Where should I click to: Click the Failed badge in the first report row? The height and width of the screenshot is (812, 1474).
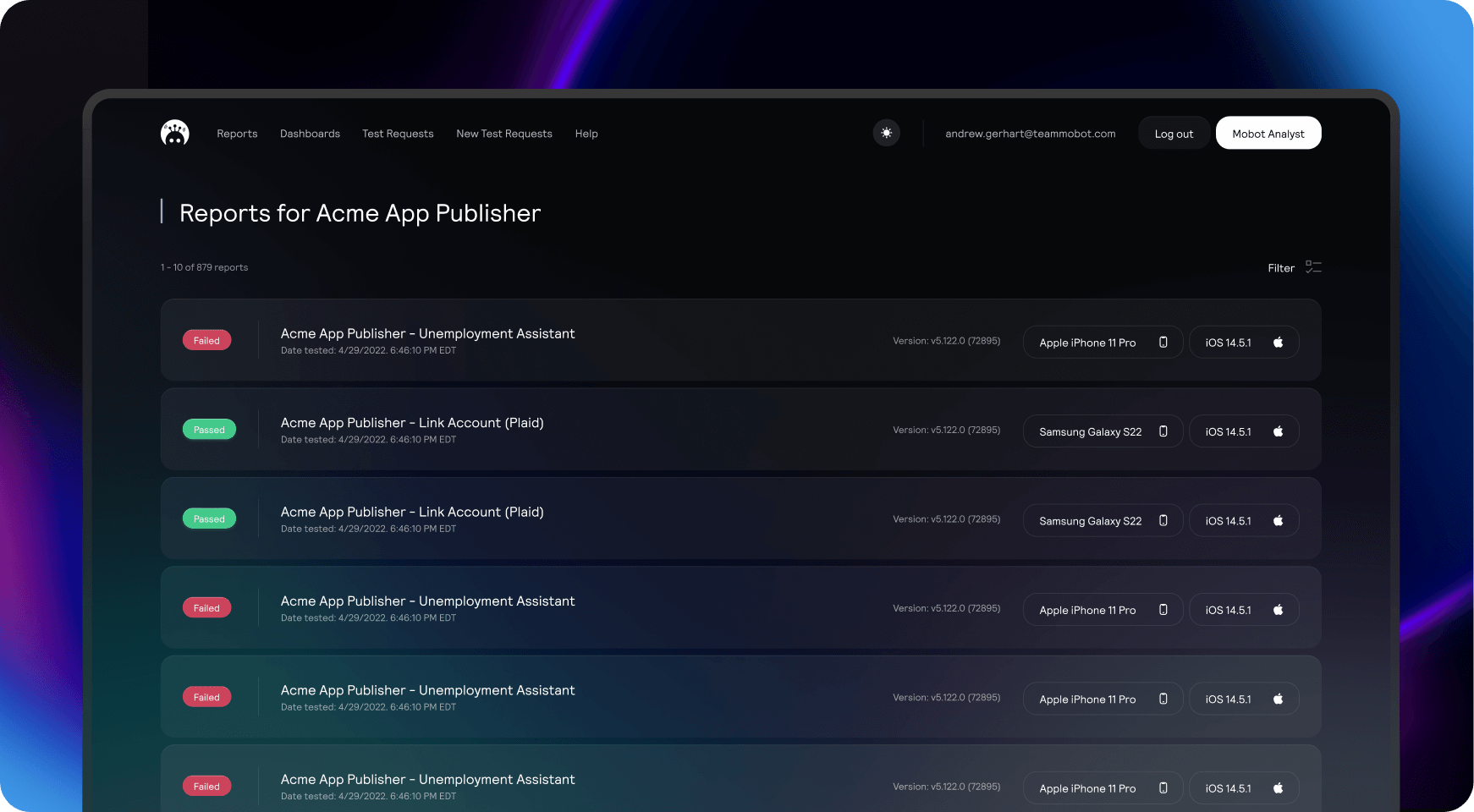point(206,340)
